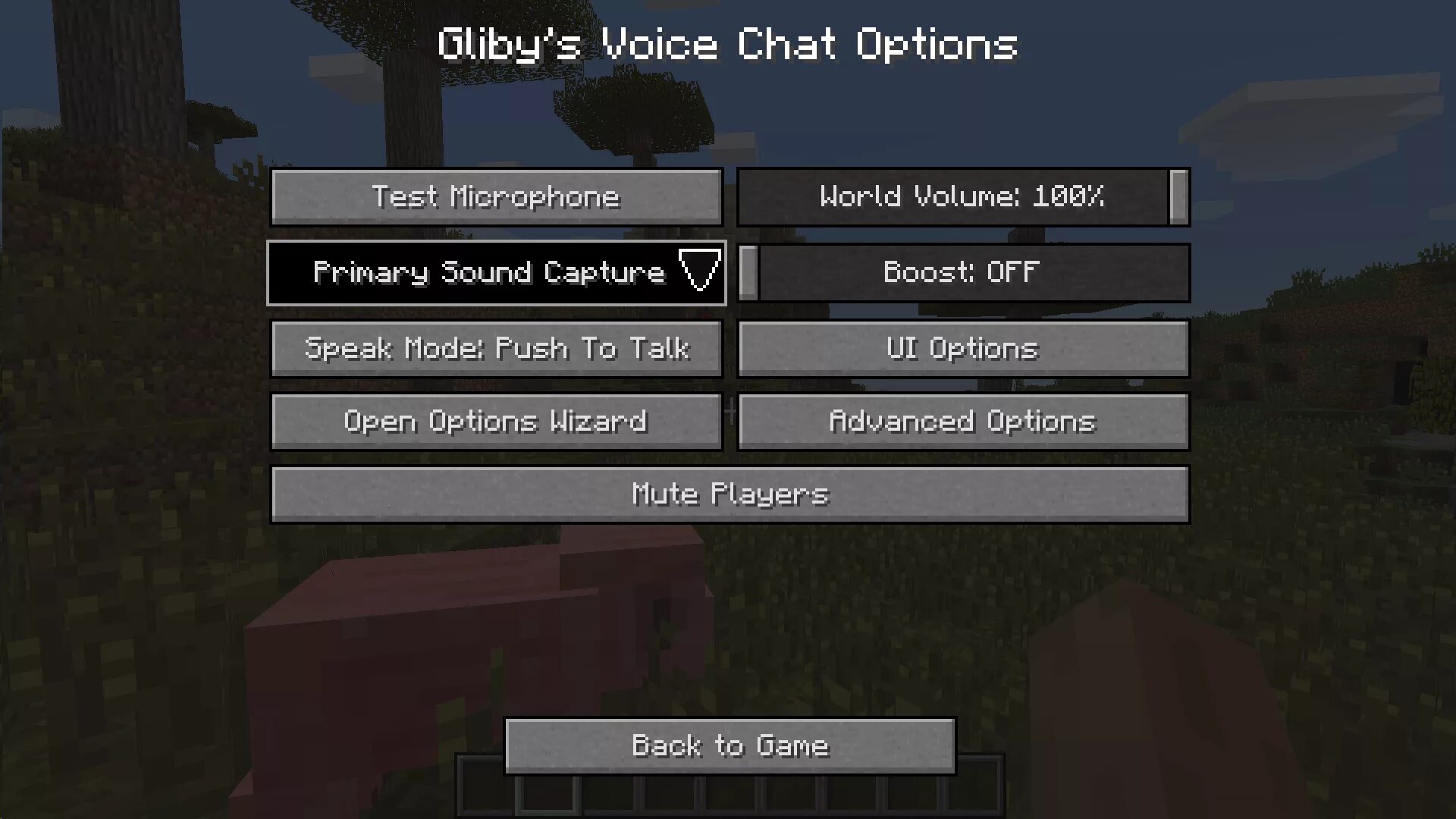This screenshot has height=819, width=1456.
Task: Select Primary Sound Capture dropdown
Action: click(x=497, y=272)
